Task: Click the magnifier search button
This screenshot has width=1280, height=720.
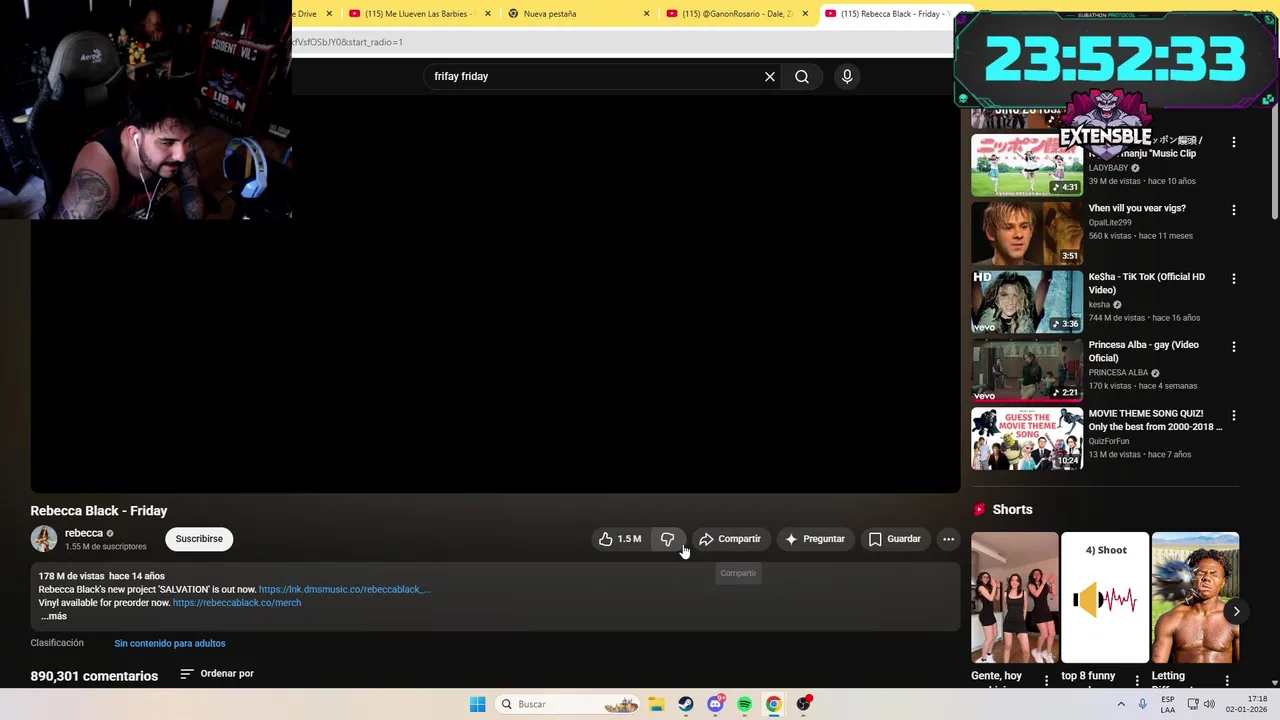Action: click(x=802, y=76)
